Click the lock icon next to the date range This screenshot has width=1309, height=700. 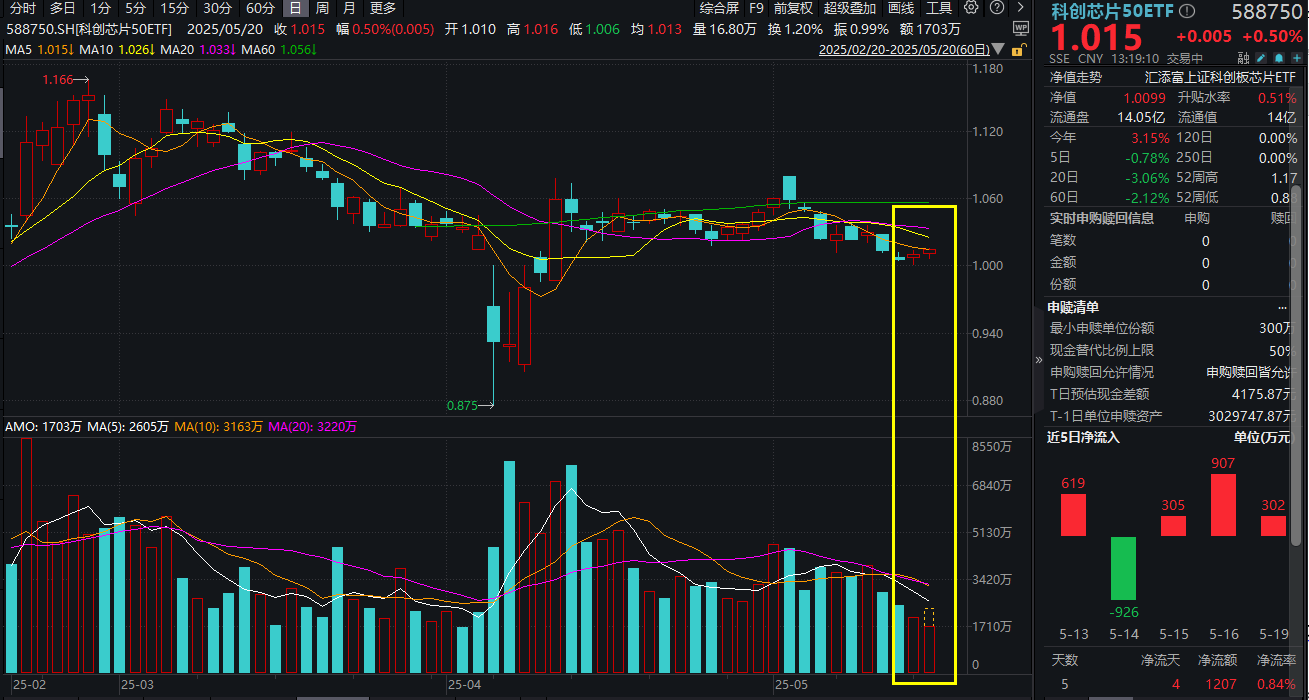pyautogui.click(x=1018, y=49)
